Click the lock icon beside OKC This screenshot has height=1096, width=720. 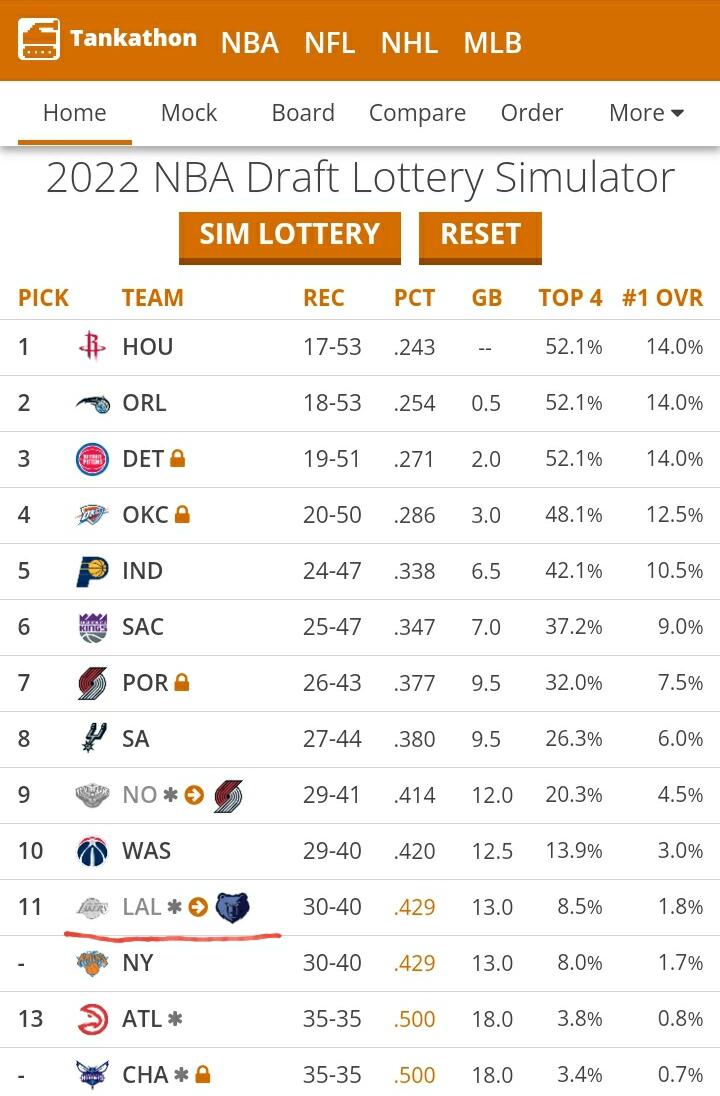tap(182, 515)
